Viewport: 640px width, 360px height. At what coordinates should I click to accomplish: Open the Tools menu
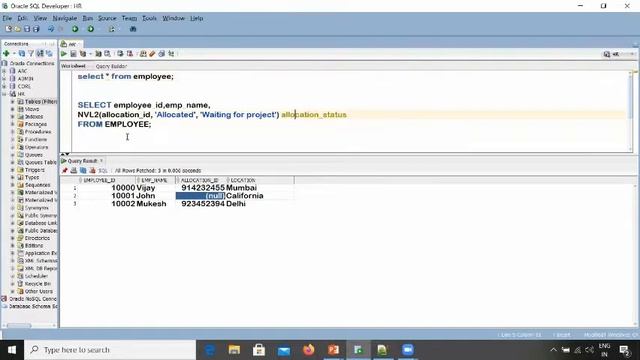(149, 18)
